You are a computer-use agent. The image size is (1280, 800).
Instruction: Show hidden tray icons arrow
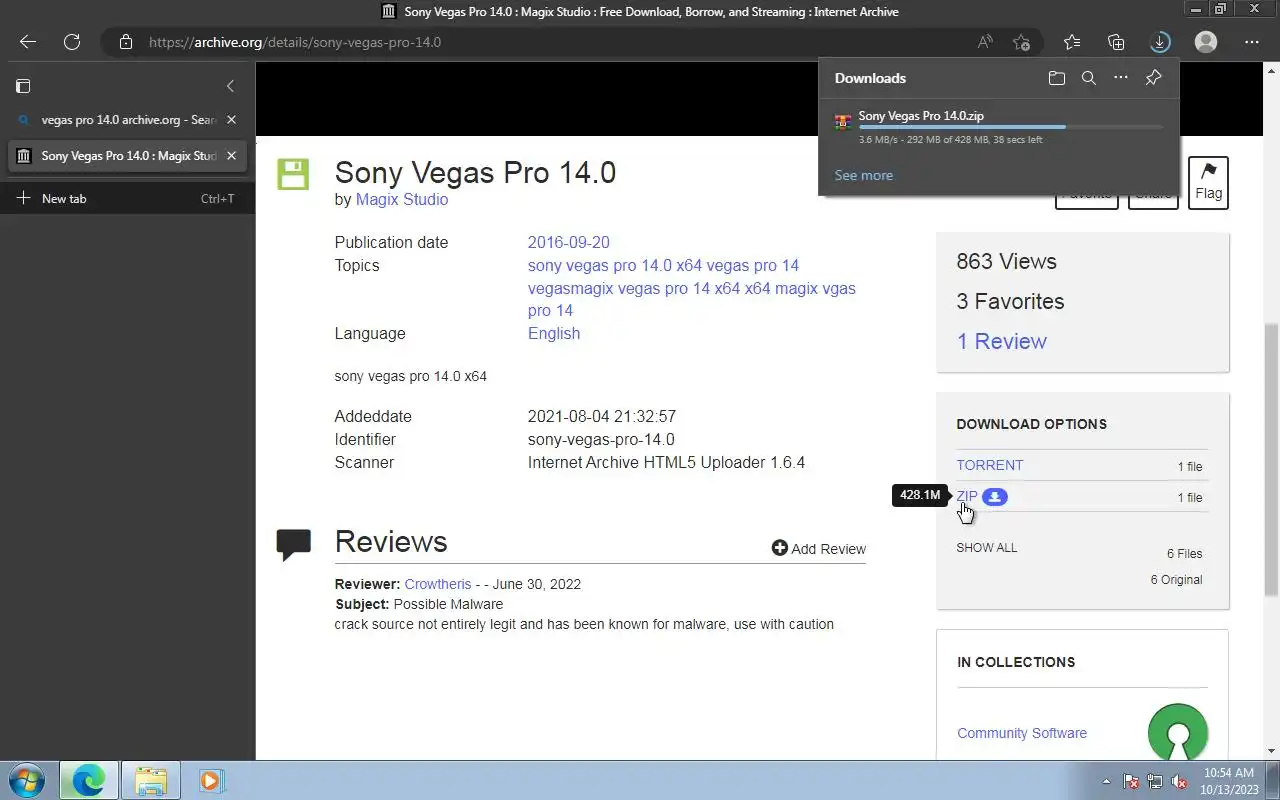point(1106,781)
